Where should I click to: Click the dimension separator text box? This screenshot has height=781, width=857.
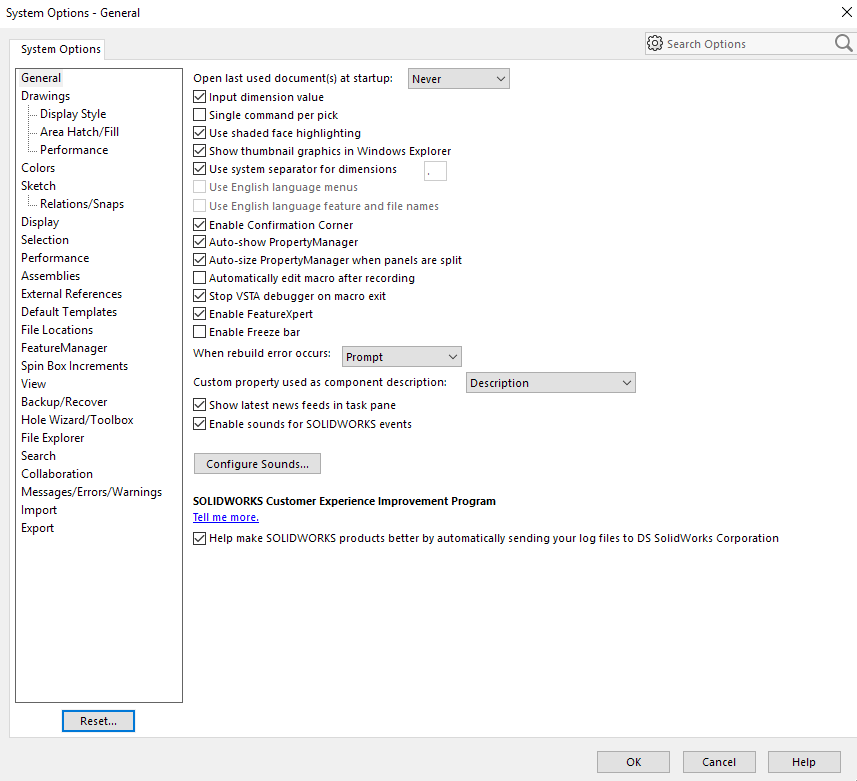coord(435,171)
